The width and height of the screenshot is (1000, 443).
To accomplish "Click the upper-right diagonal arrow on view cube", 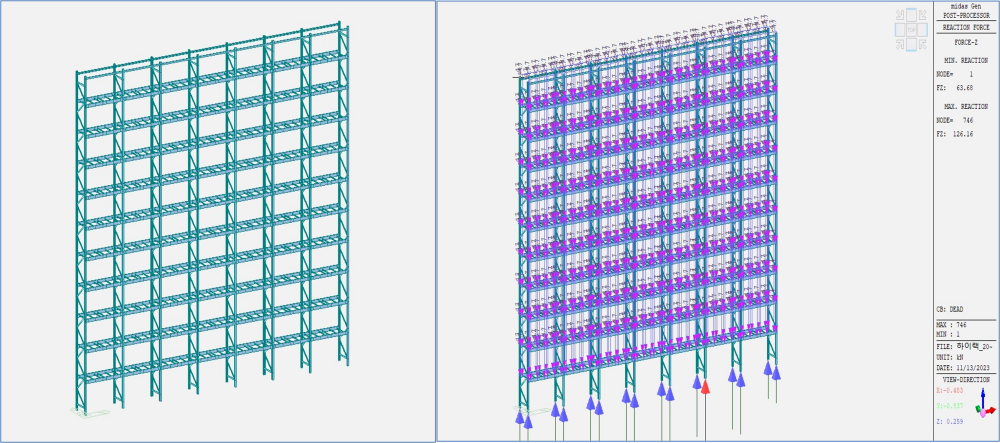I will click(922, 15).
